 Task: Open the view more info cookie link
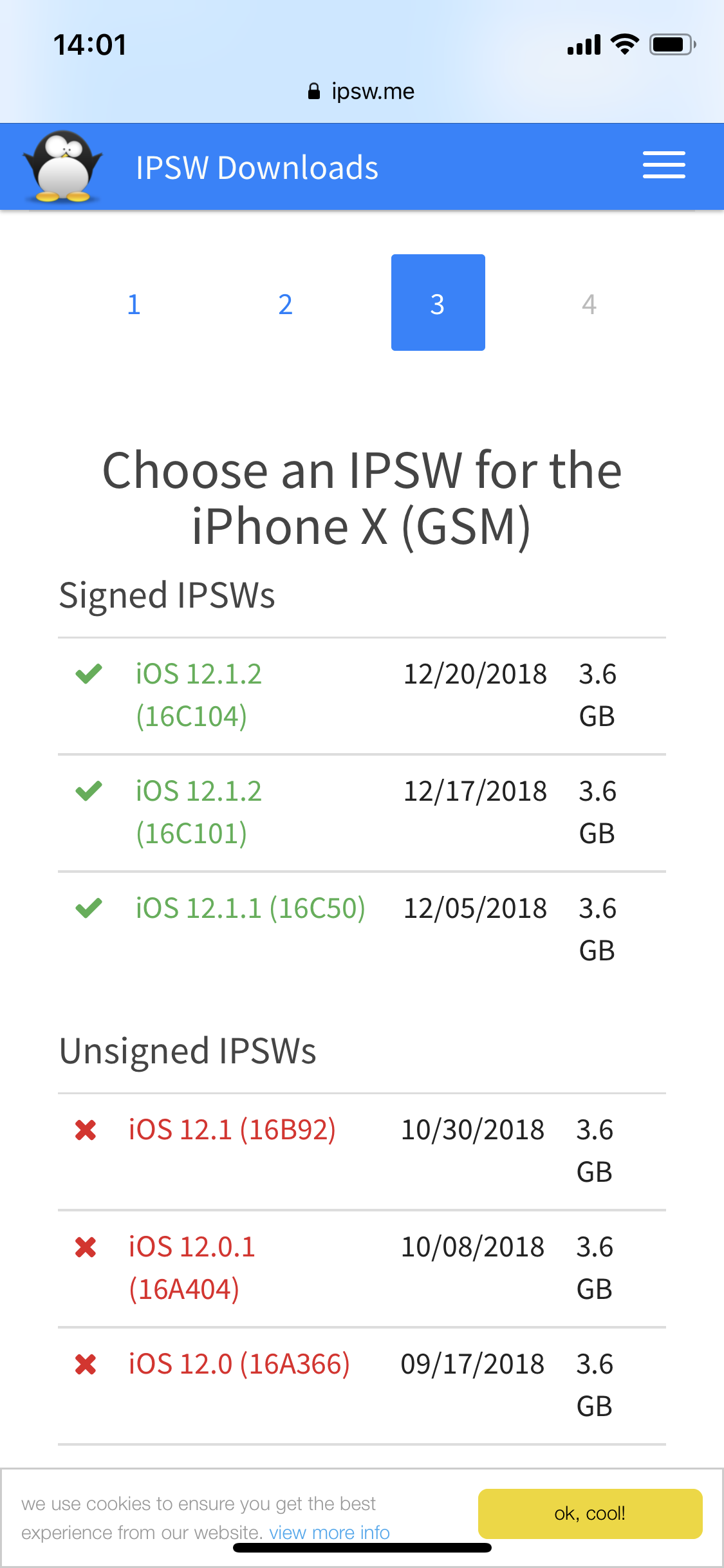330,1533
